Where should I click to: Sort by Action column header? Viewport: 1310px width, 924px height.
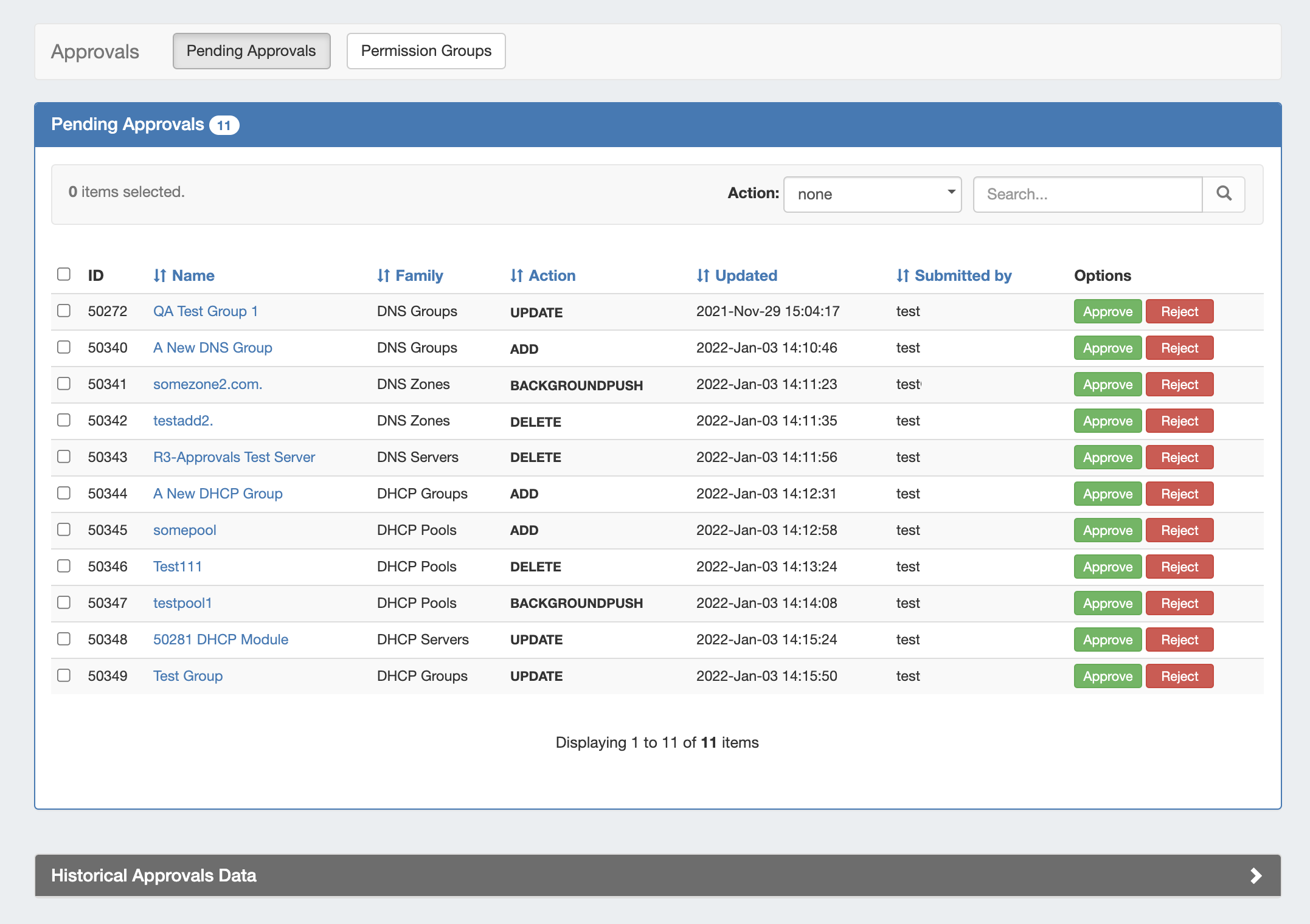point(542,275)
